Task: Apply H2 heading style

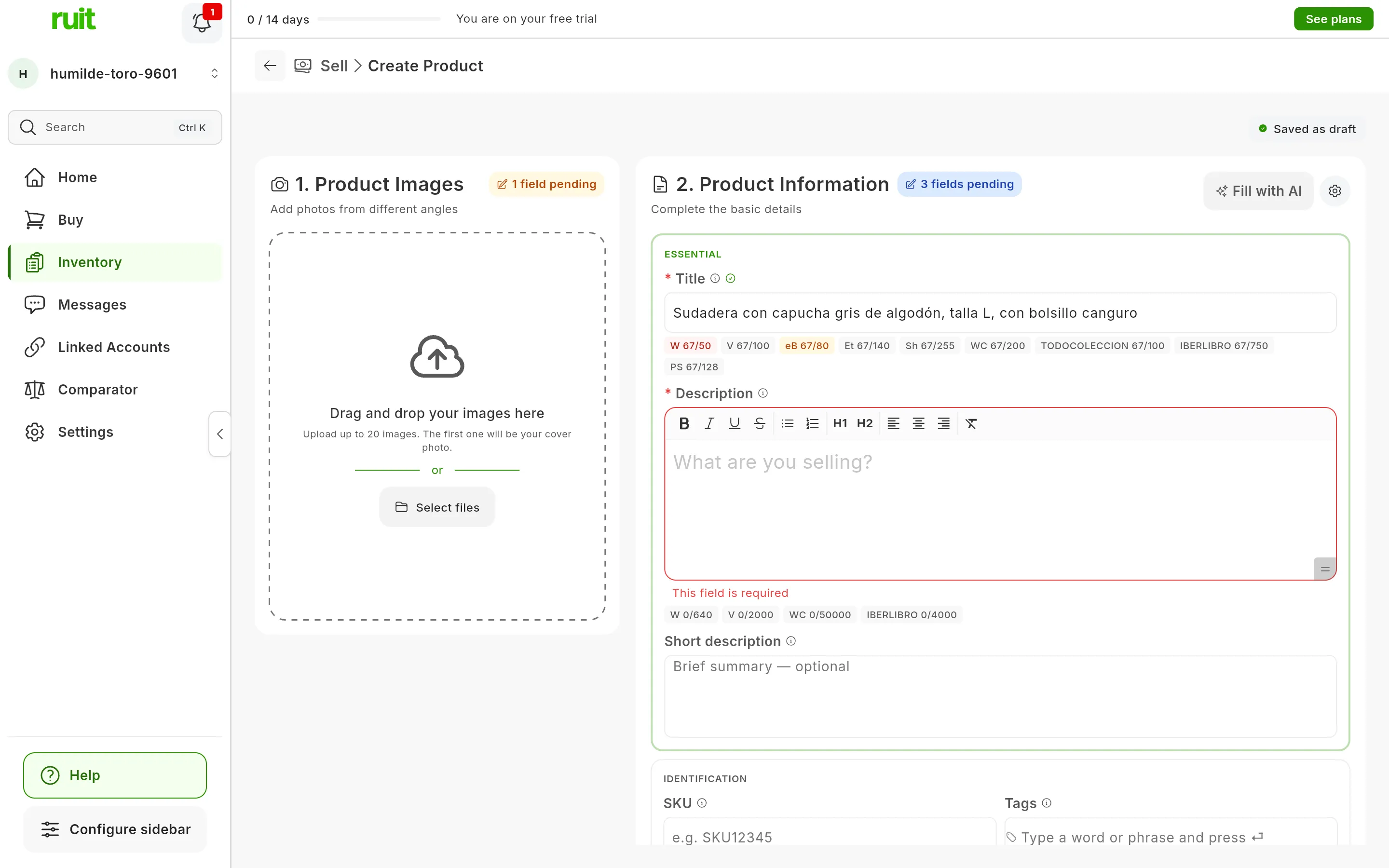Action: [x=865, y=424]
